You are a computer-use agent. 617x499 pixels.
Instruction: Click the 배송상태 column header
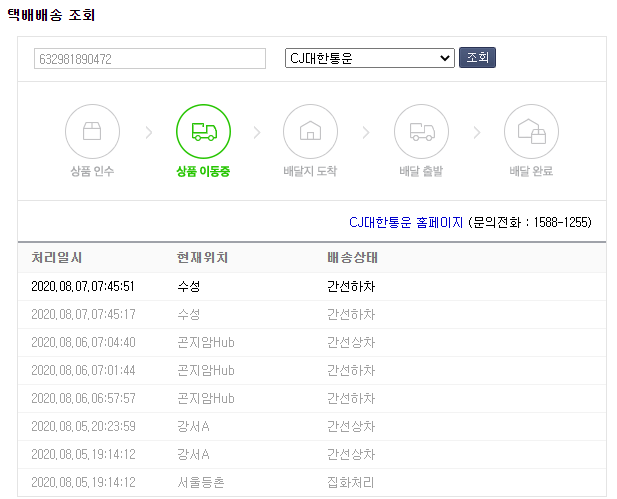tap(352, 258)
